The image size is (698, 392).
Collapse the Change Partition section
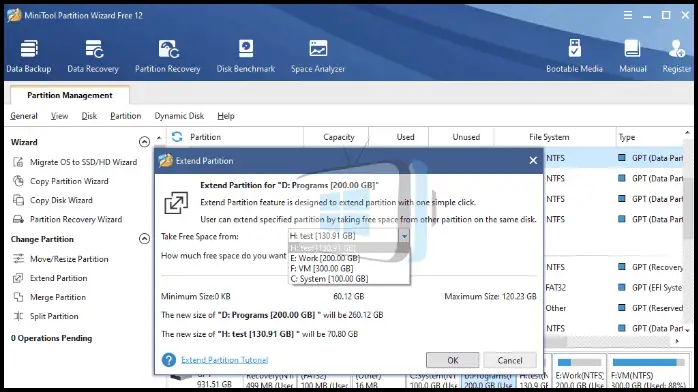[x=144, y=239]
